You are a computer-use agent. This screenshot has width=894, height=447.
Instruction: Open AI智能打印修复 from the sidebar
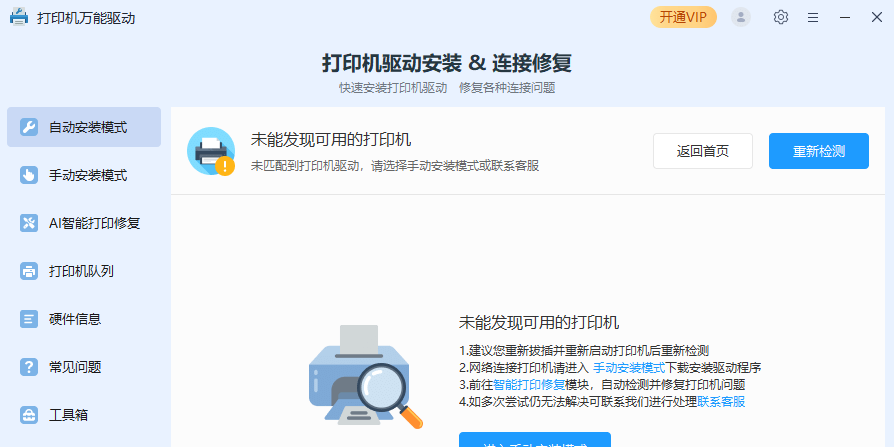coord(84,223)
